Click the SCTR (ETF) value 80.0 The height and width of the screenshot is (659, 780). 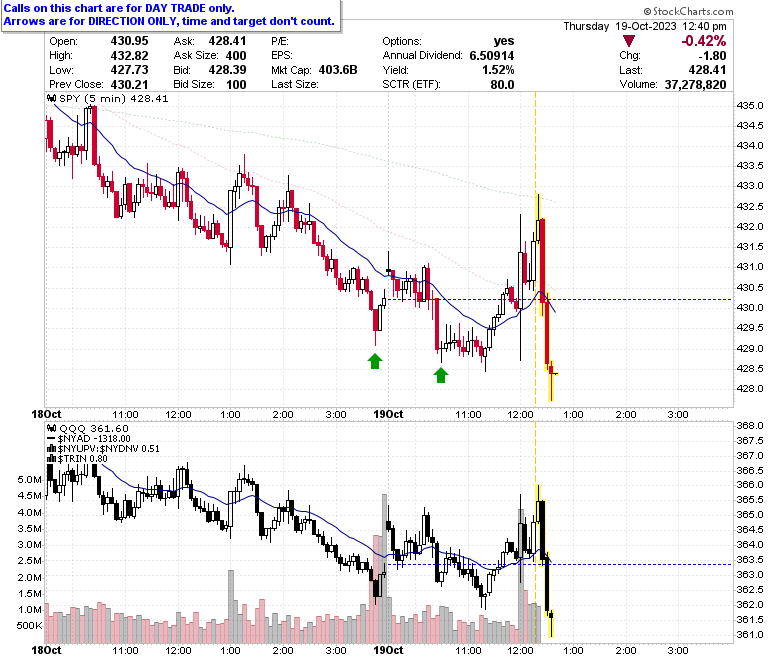[502, 84]
